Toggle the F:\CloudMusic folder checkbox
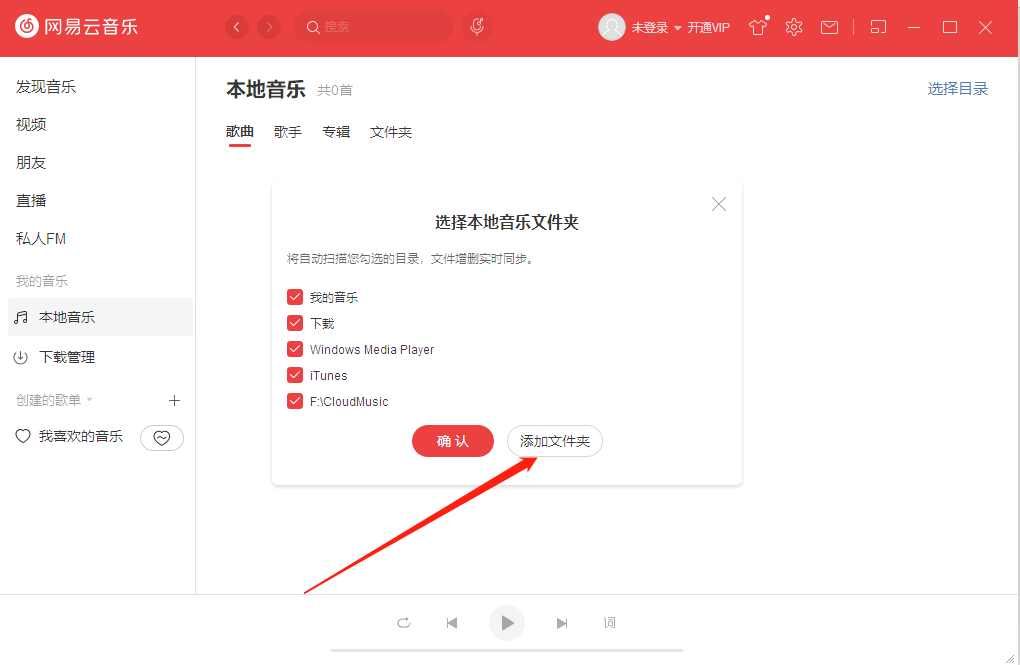 [x=295, y=401]
